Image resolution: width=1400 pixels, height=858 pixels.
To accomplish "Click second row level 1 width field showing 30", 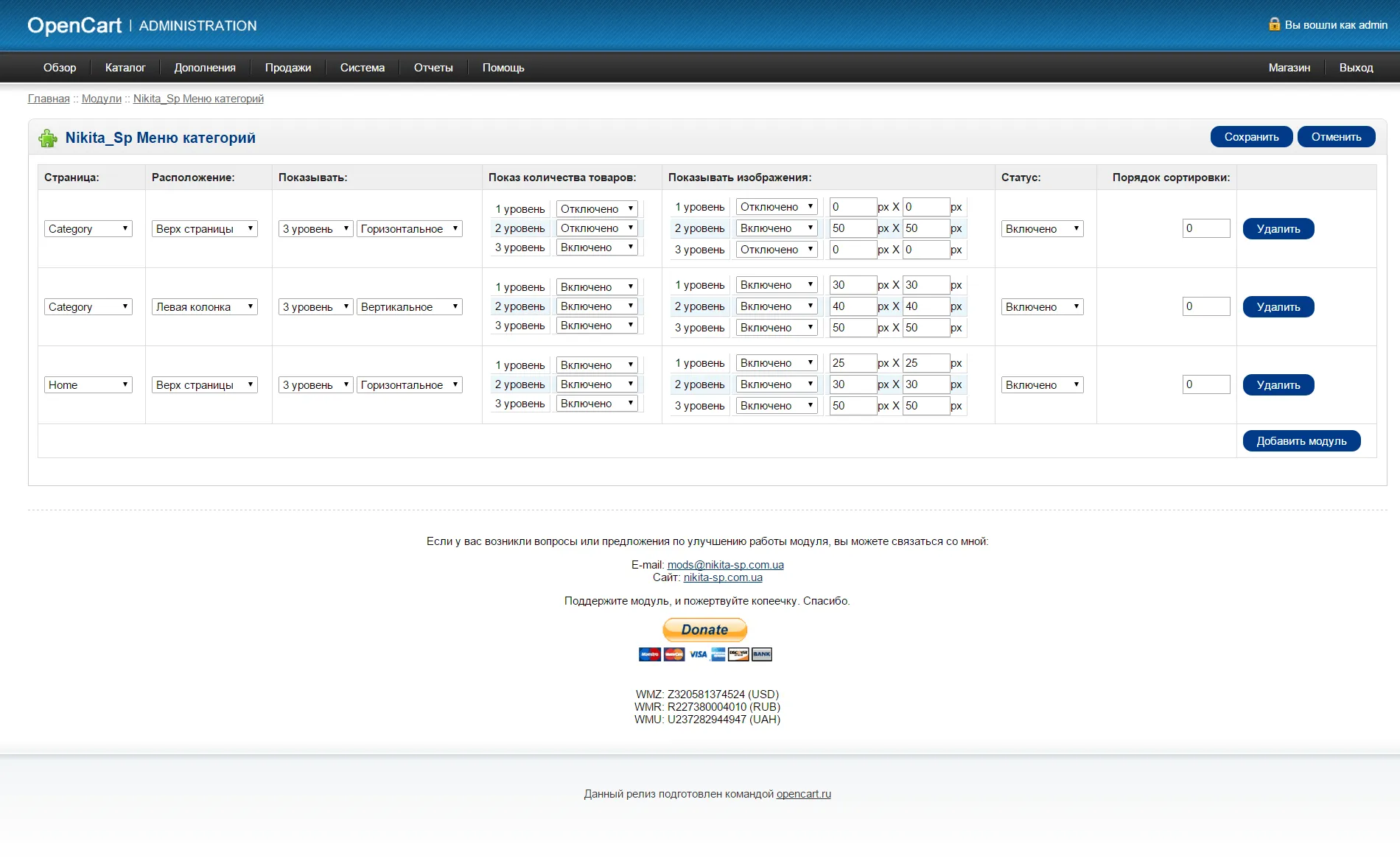I will (853, 285).
